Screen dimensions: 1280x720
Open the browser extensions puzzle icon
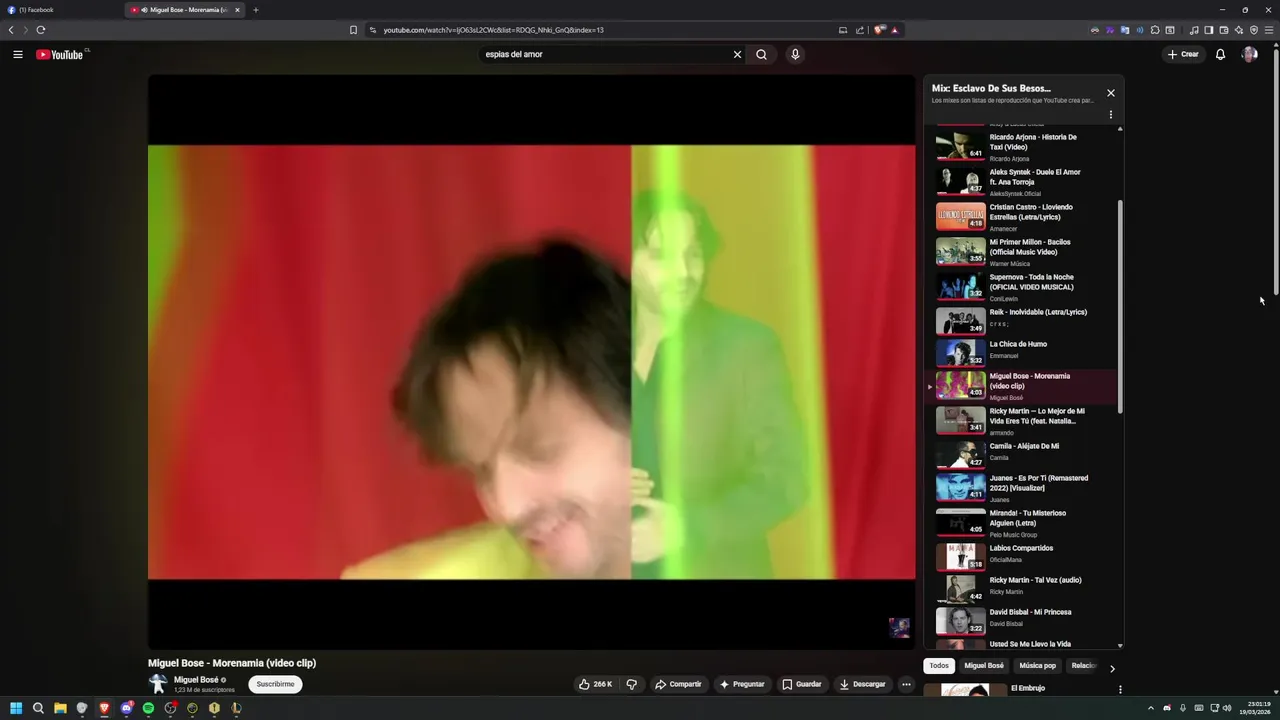pyautogui.click(x=1154, y=30)
